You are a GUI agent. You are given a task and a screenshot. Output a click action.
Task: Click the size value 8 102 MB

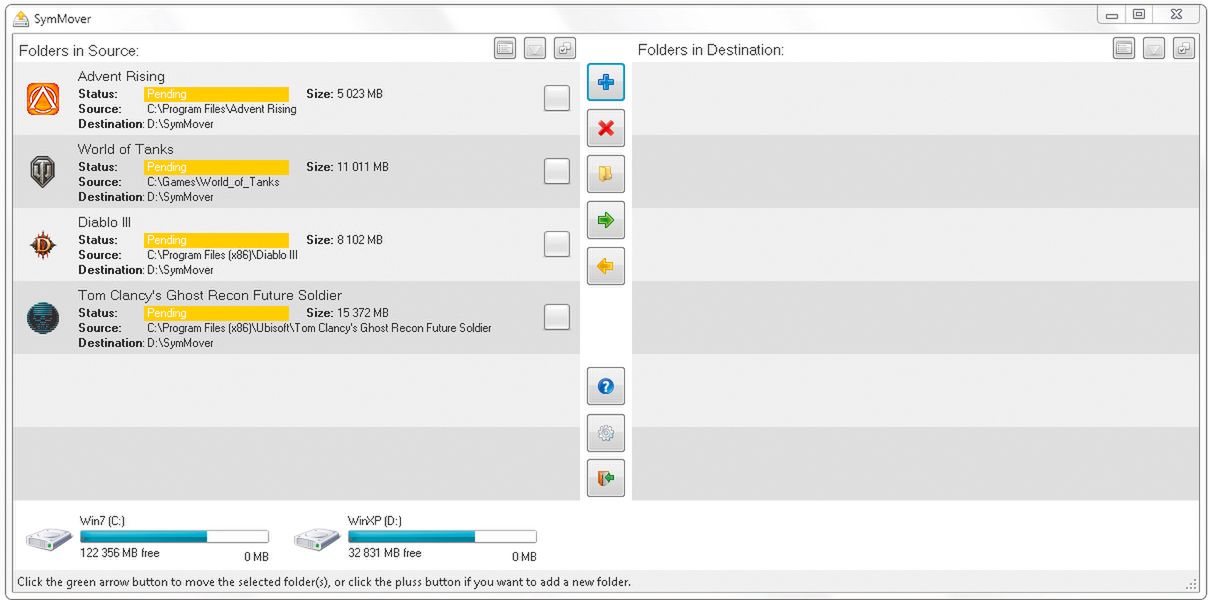point(359,240)
